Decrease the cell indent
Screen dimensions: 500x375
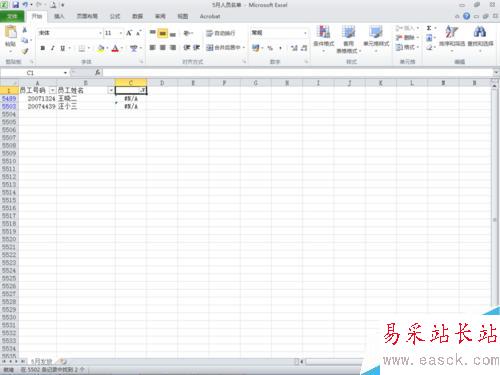click(x=187, y=48)
